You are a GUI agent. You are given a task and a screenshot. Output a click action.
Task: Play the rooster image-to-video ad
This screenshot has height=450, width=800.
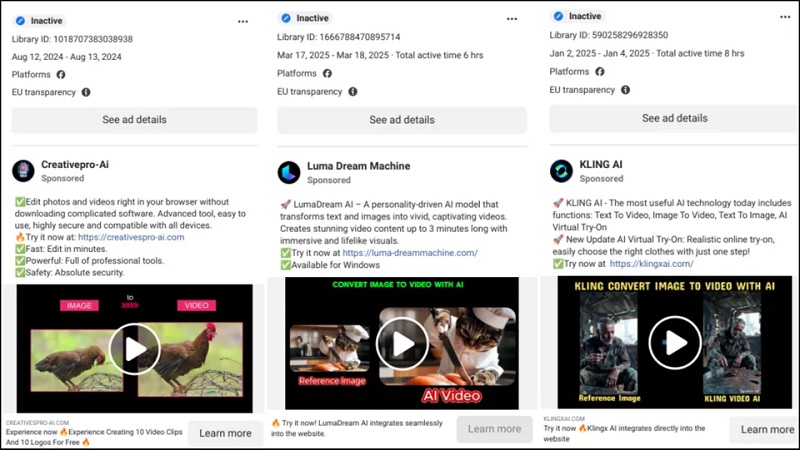[135, 349]
